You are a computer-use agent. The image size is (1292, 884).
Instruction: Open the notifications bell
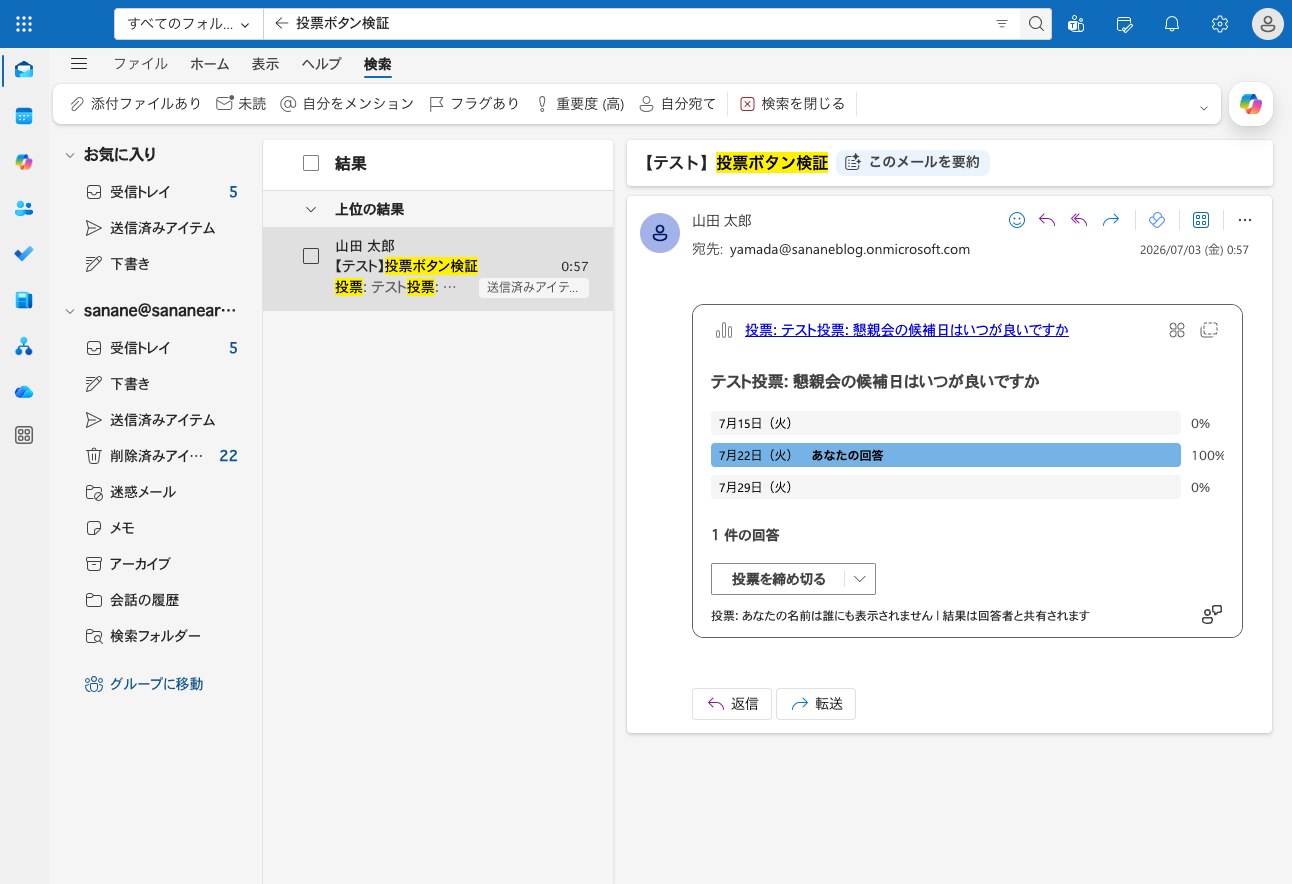(1172, 24)
